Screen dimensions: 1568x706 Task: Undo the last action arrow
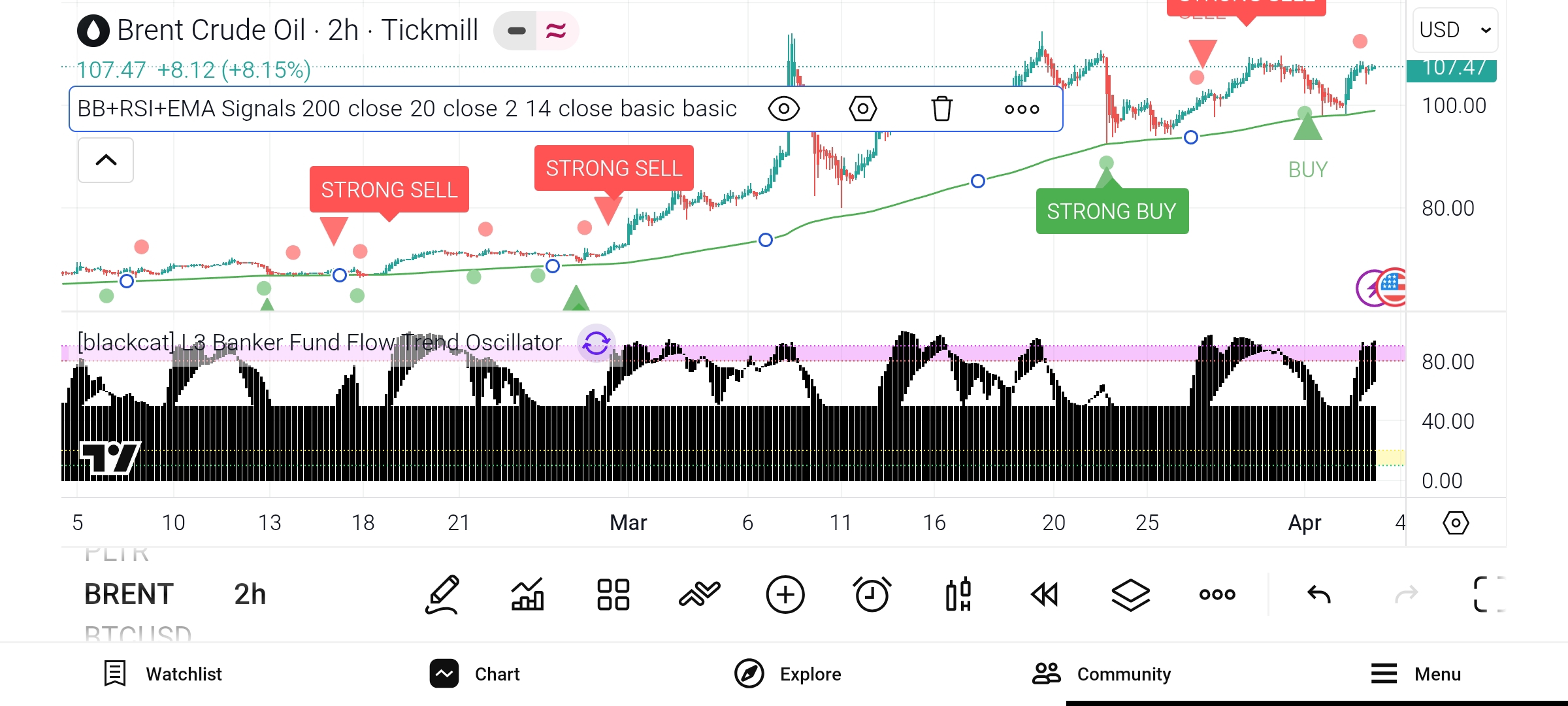(1318, 594)
